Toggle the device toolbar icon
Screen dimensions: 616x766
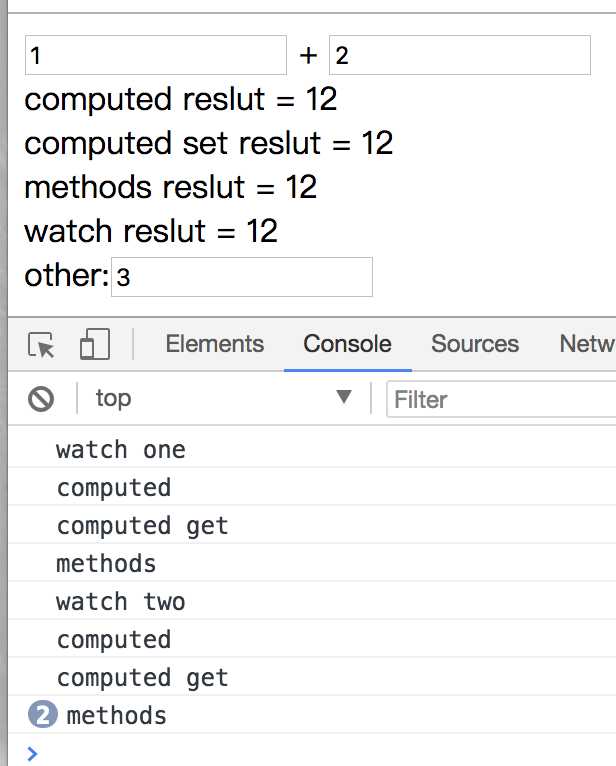coord(95,344)
